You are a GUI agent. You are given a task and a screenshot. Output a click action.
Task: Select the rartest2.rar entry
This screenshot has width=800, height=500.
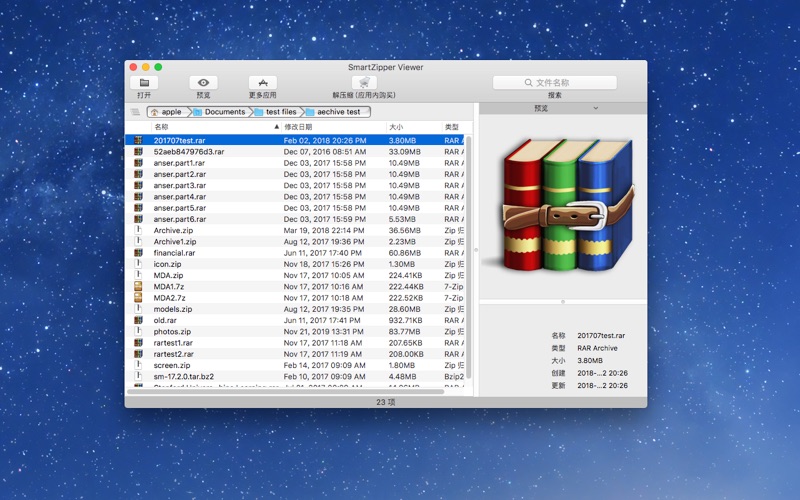(x=173, y=354)
